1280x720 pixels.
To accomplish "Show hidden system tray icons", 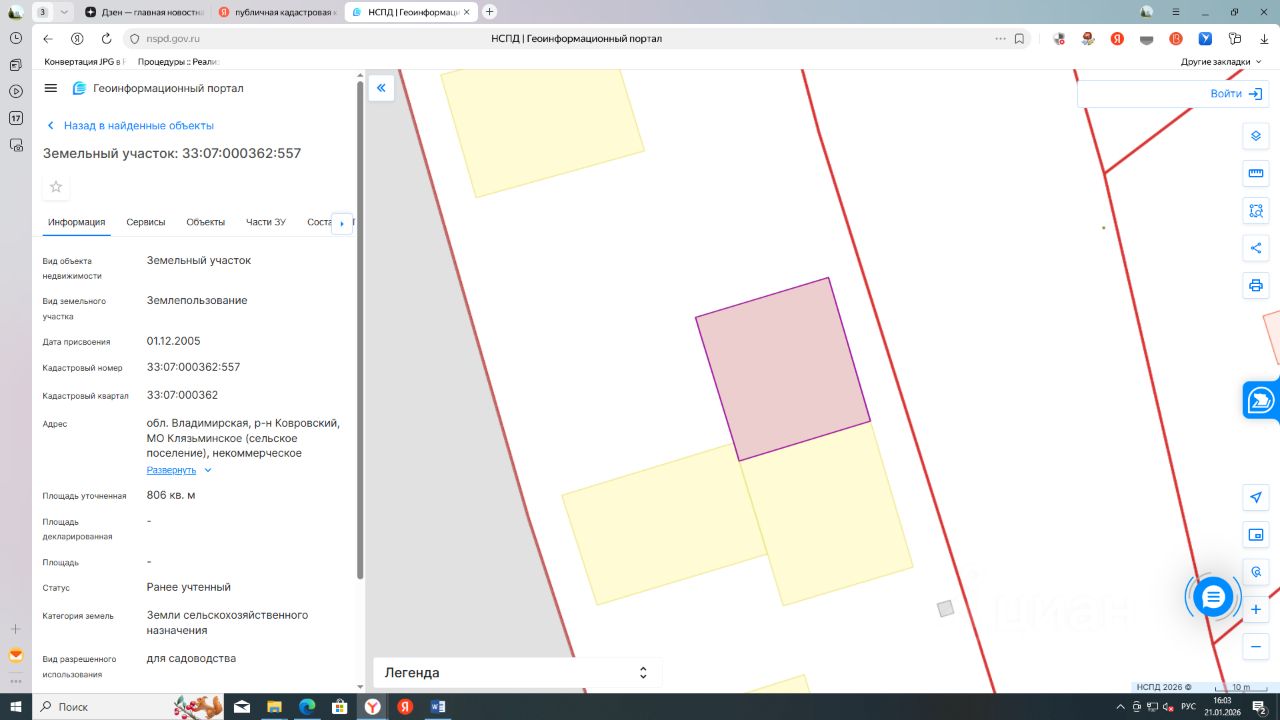I will tap(1121, 707).
